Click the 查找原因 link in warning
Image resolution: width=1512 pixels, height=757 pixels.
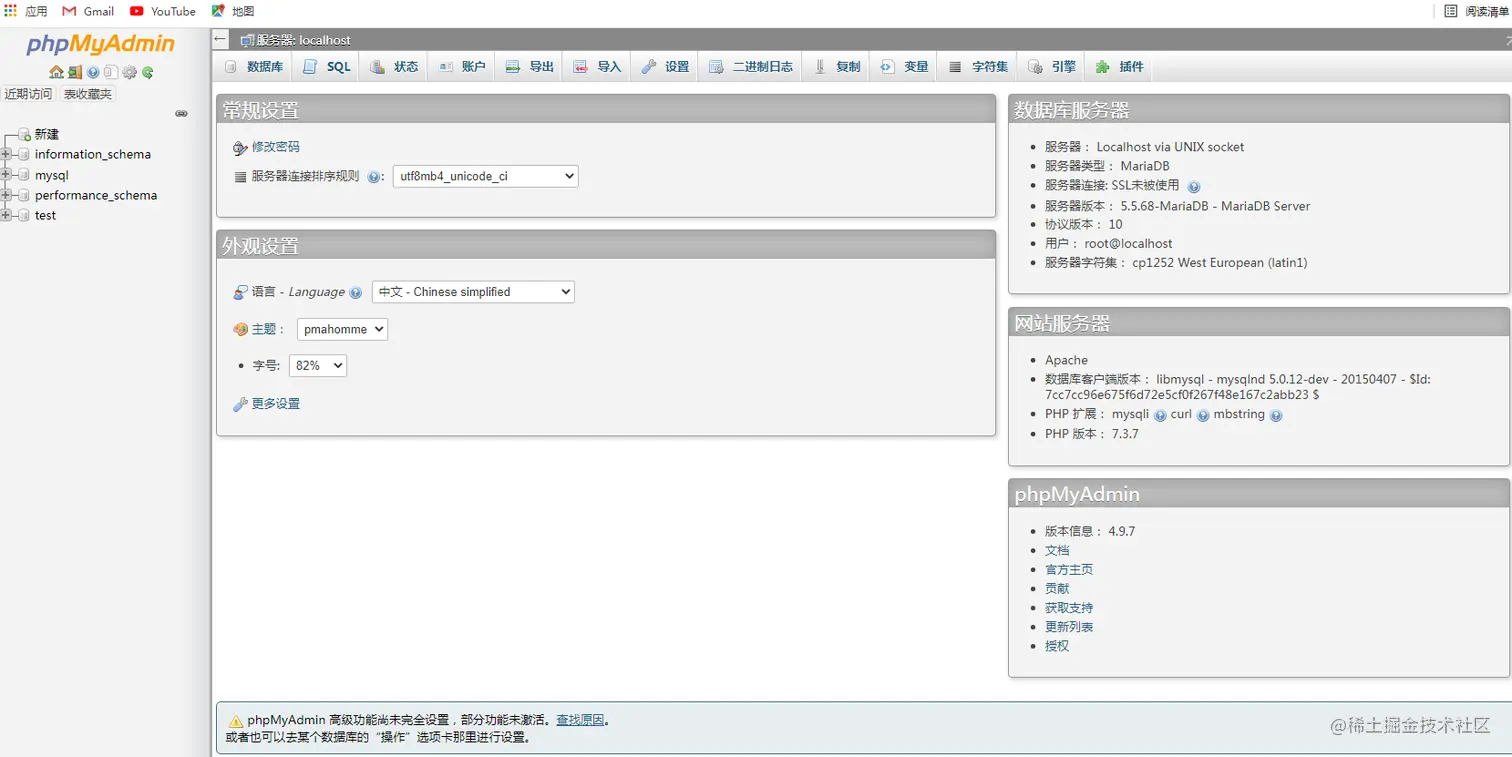pos(580,720)
